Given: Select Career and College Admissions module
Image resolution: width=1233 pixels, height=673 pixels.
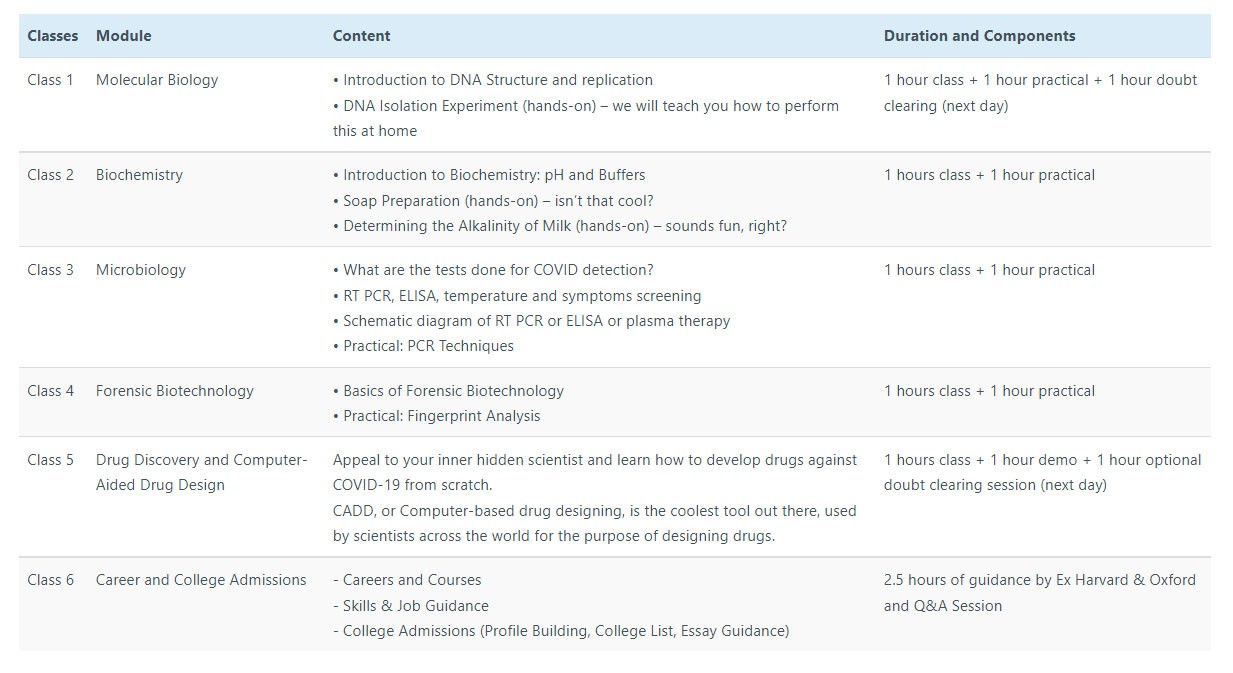Looking at the screenshot, I should point(201,580).
